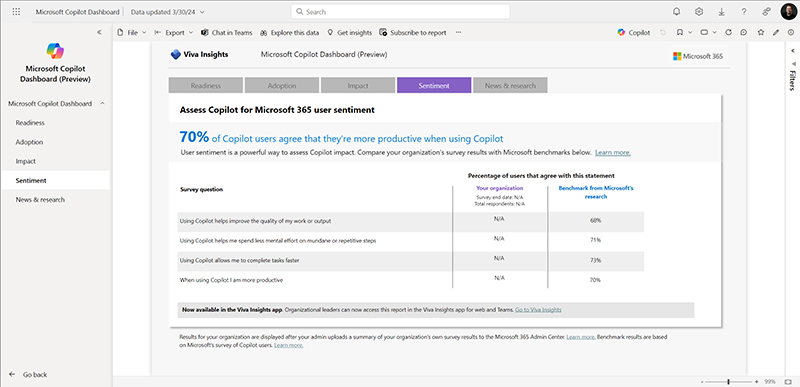800x387 pixels.
Task: Refresh the report visuals
Action: click(x=729, y=32)
